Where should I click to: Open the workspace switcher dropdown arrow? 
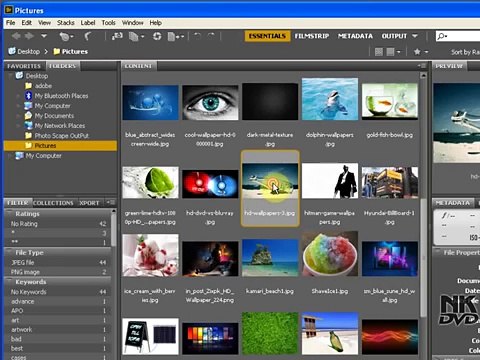coord(415,36)
